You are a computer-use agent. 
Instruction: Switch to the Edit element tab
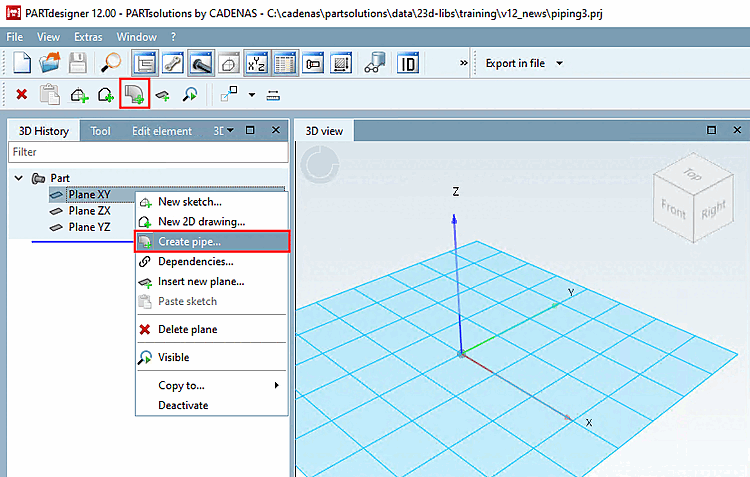pyautogui.click(x=162, y=131)
